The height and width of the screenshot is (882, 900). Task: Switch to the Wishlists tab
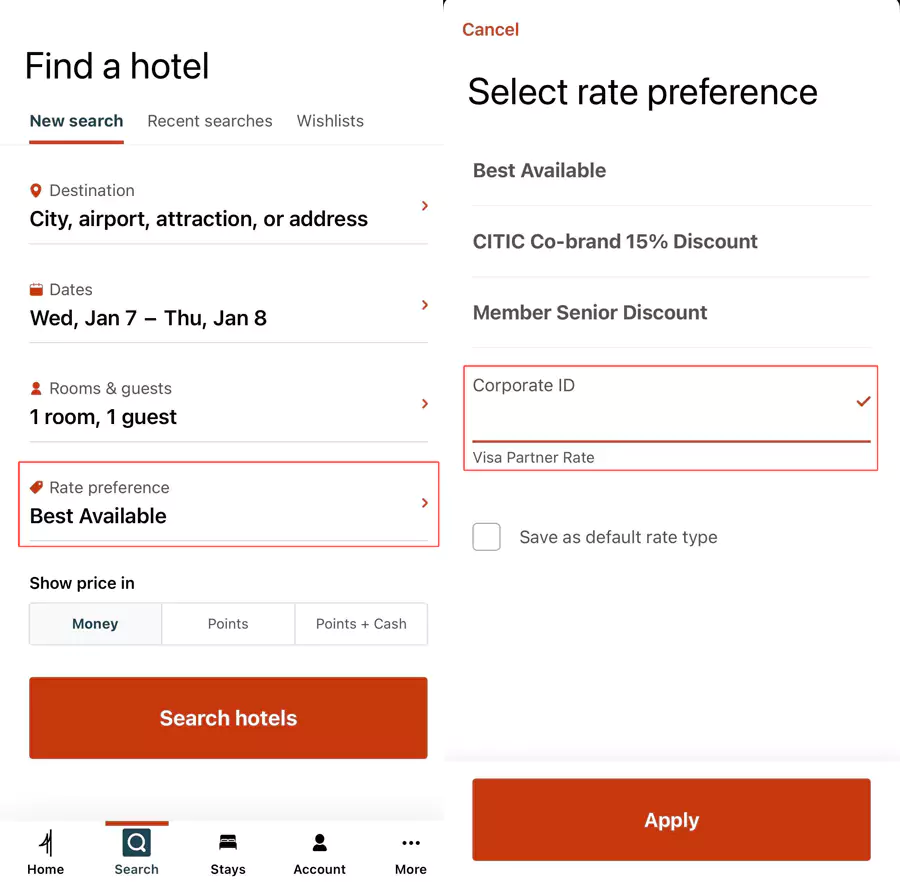pos(330,121)
